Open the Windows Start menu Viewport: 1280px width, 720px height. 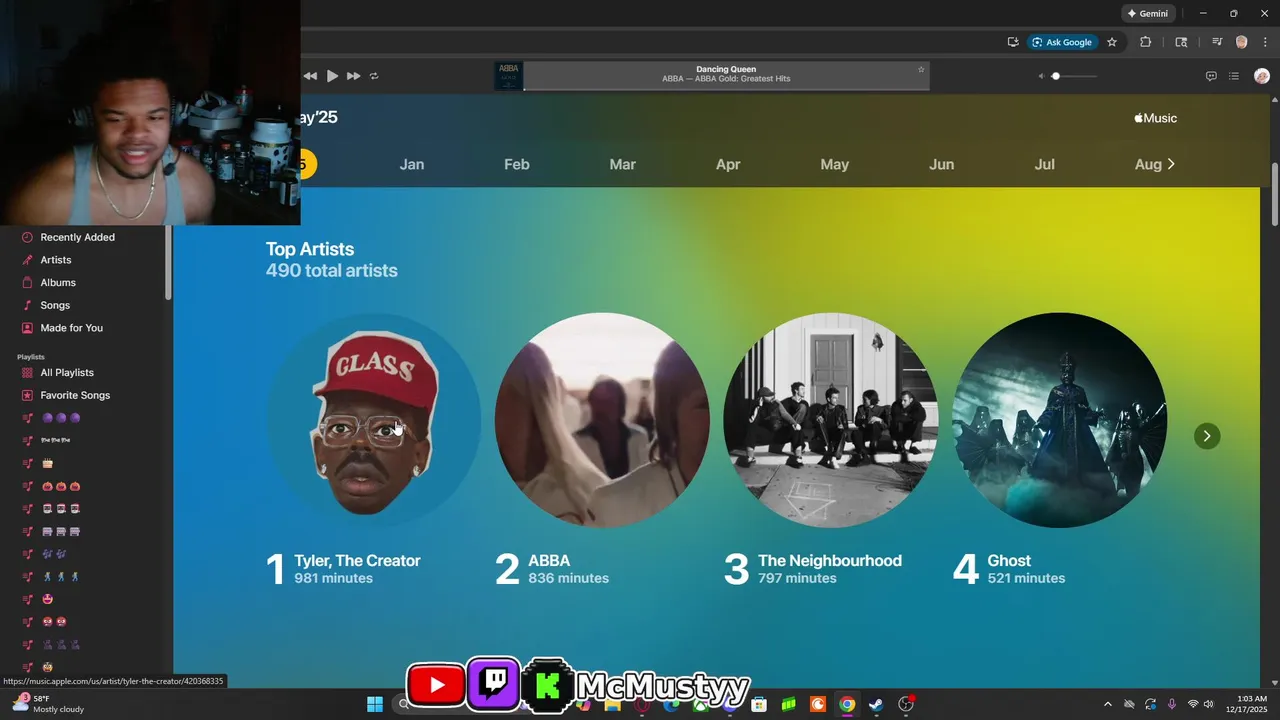point(375,704)
